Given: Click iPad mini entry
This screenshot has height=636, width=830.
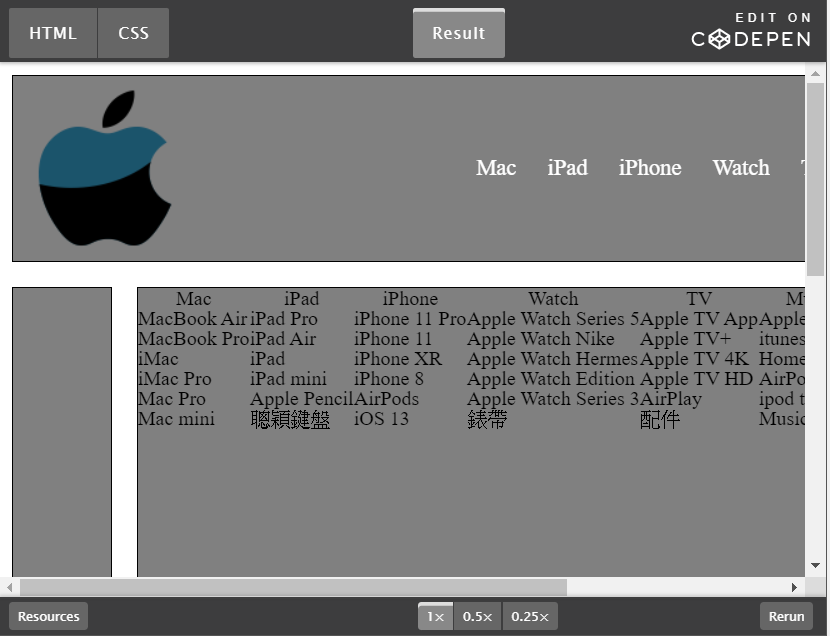Looking at the screenshot, I should [288, 379].
